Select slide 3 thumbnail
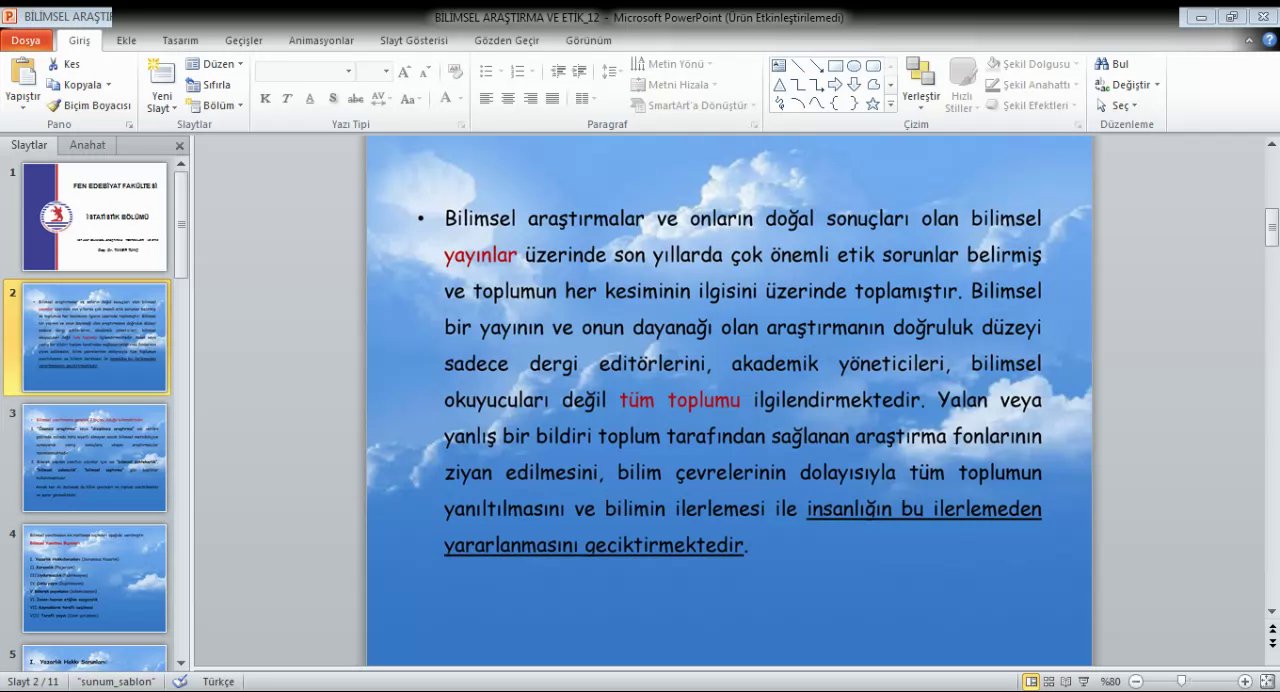This screenshot has height=692, width=1280. tap(95, 458)
